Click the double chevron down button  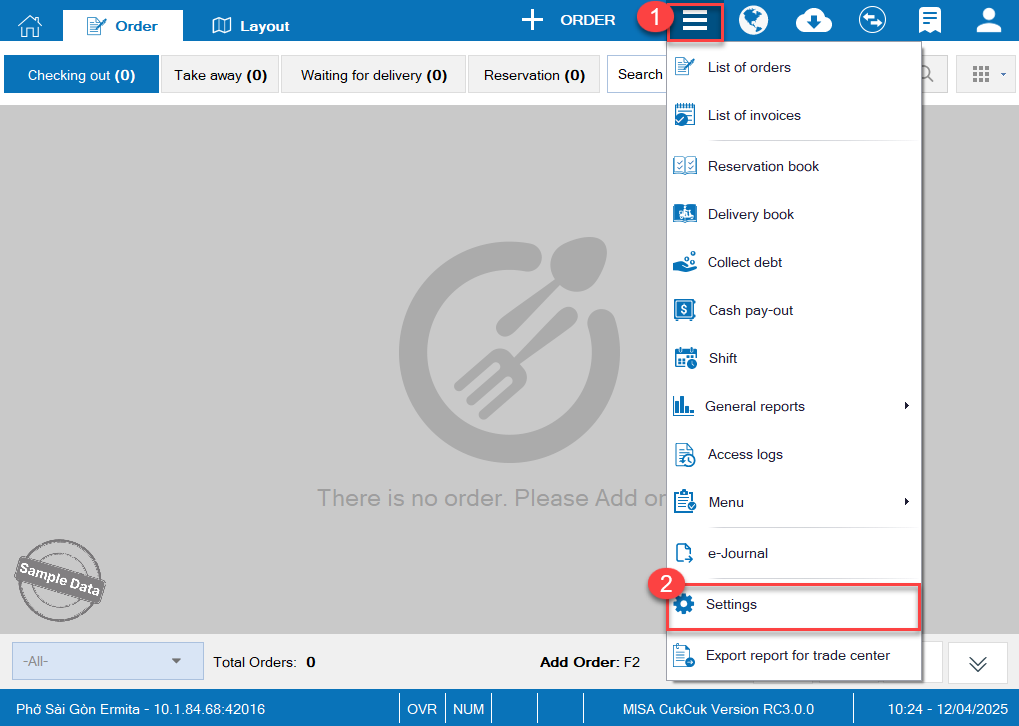pos(978,664)
